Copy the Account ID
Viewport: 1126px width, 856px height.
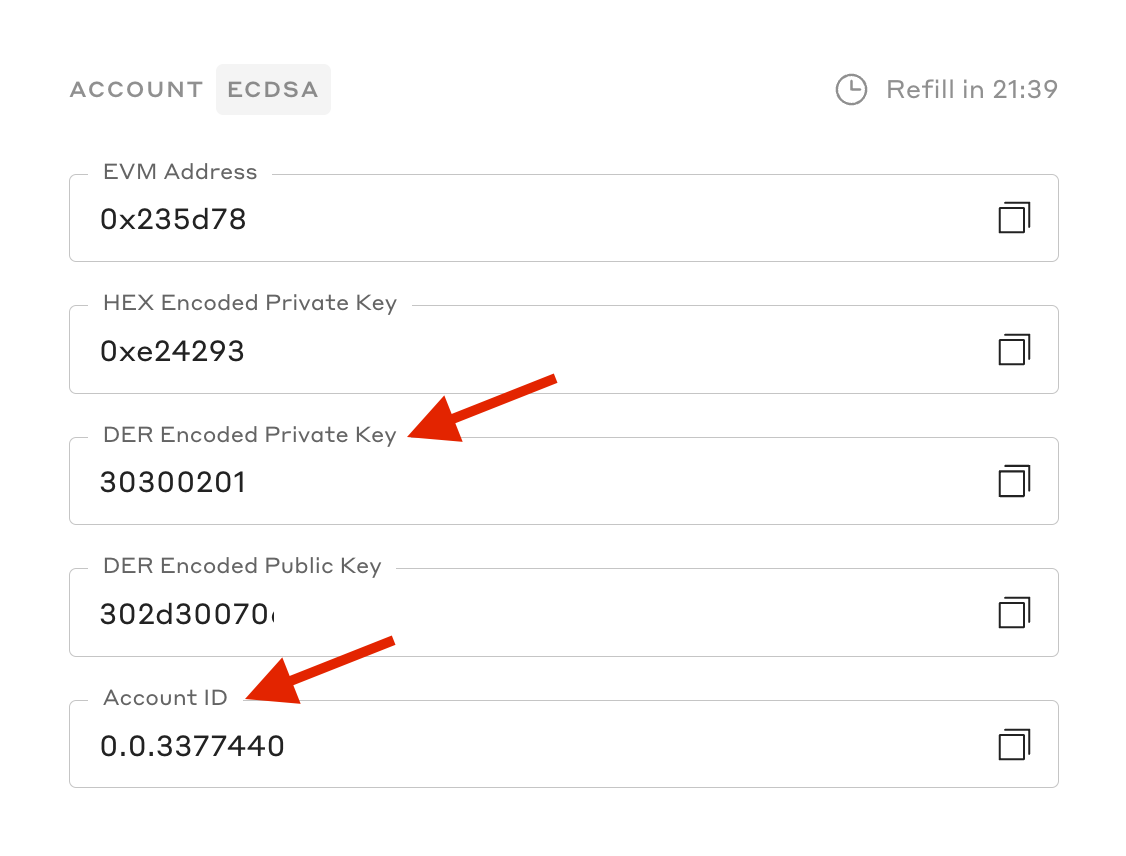pos(1014,745)
